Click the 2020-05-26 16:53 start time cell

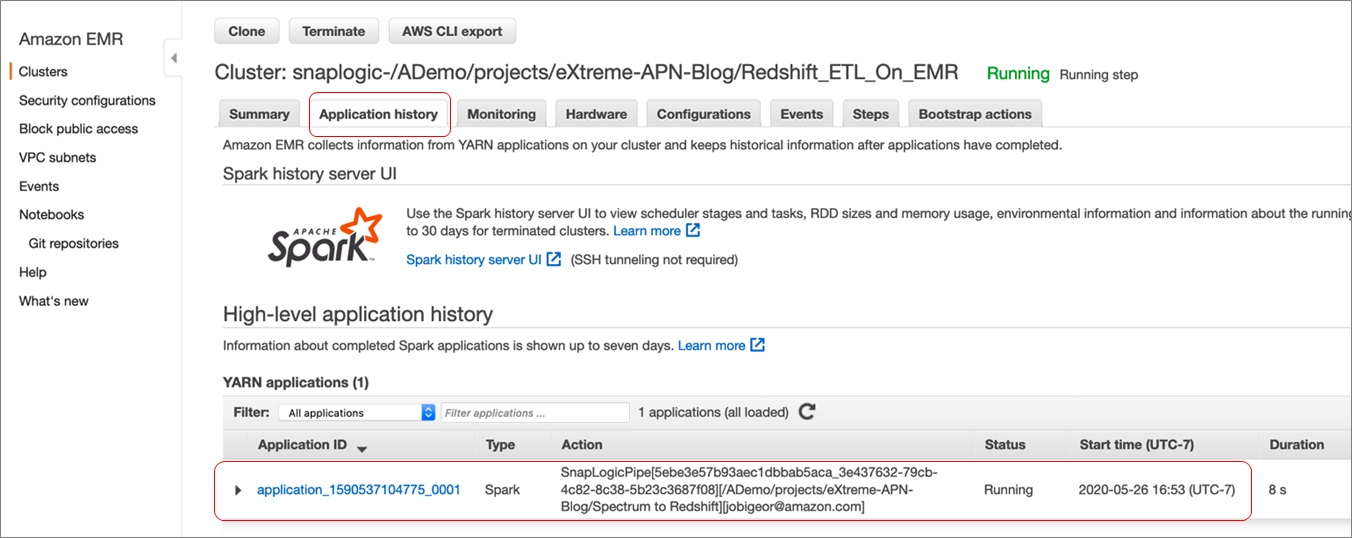(1157, 490)
